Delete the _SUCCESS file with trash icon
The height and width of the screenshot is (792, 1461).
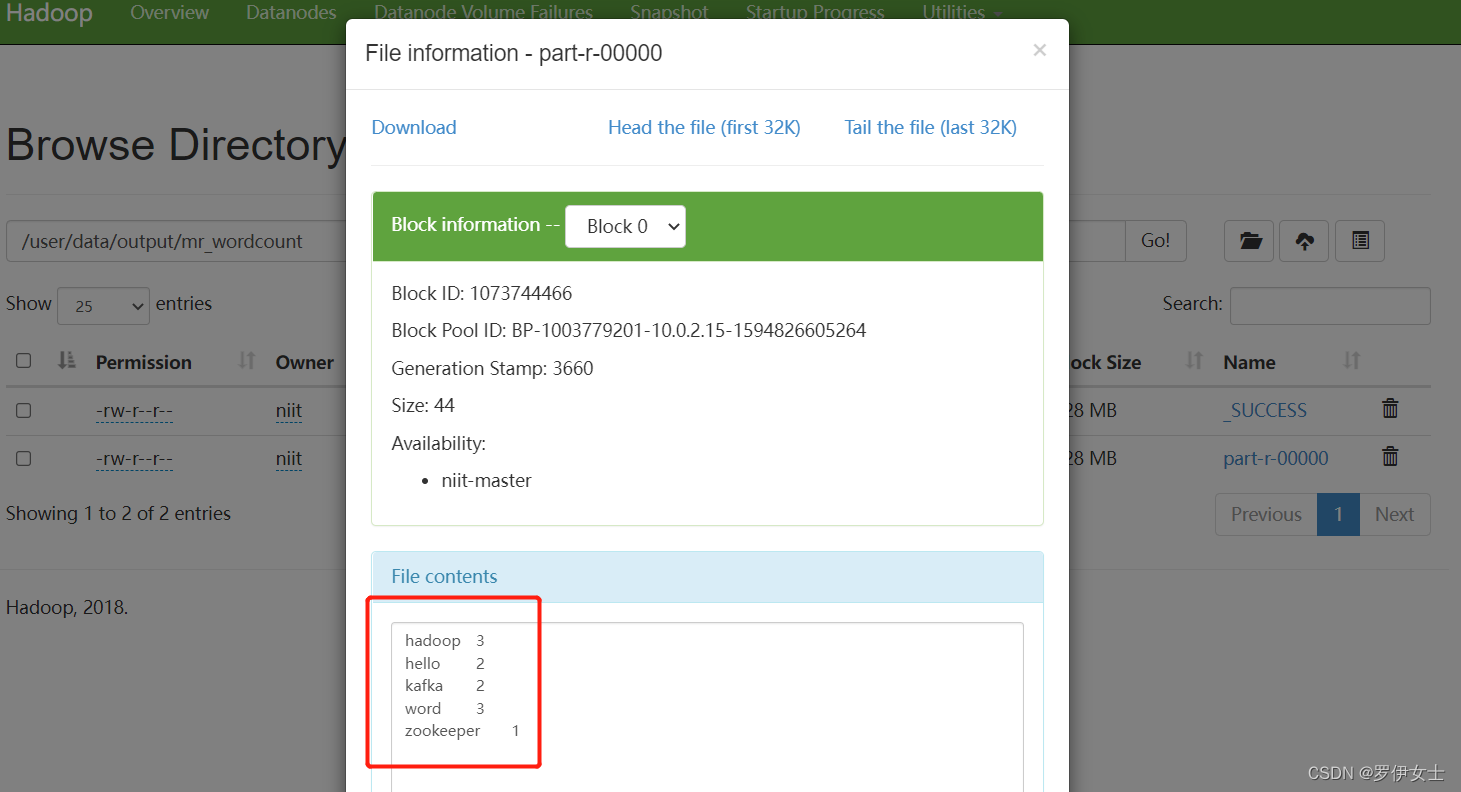(x=1390, y=408)
